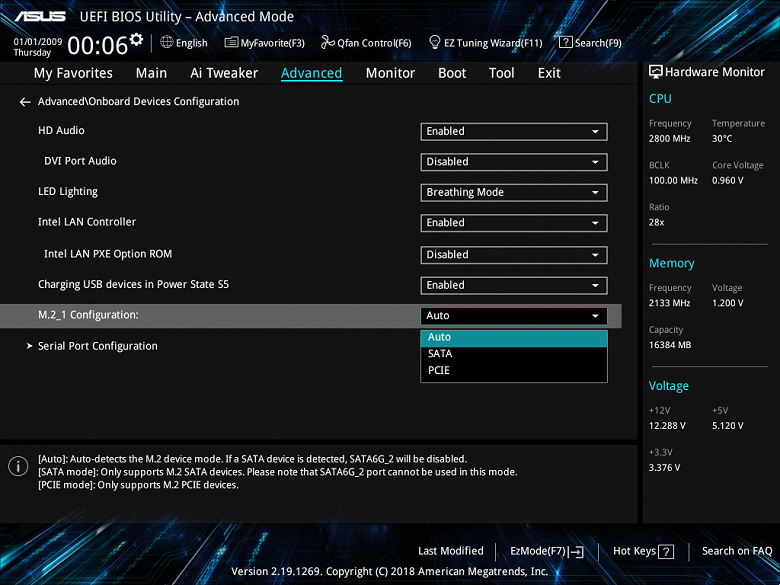This screenshot has height=585, width=780.
Task: Open the LED Lighting Breathing Mode dropdown
Action: 514,193
